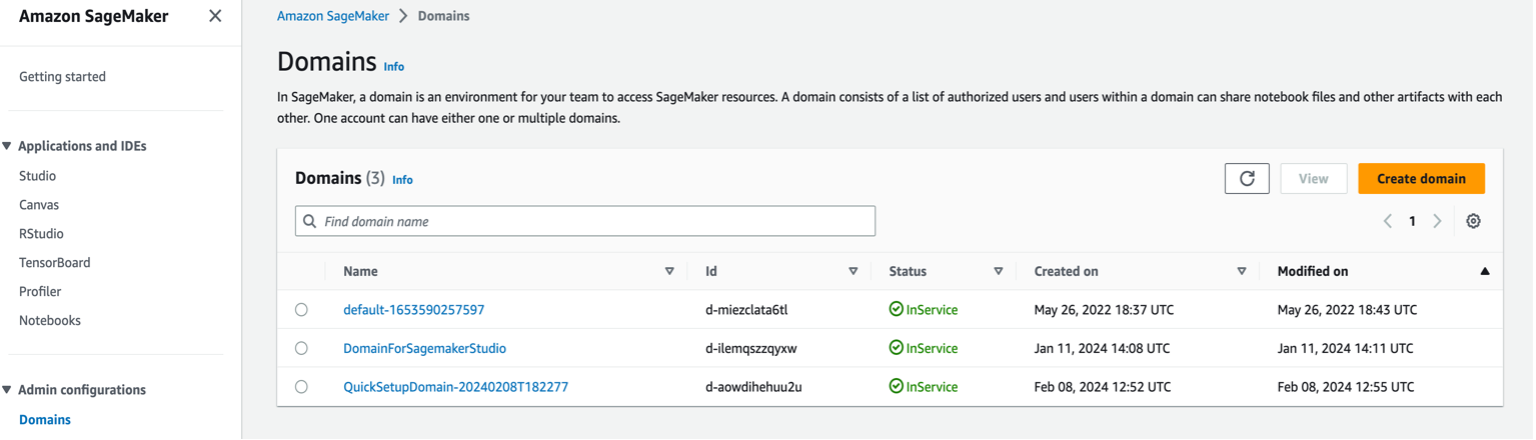Open Studio in the sidebar
The image size is (1536, 440).
pyautogui.click(x=37, y=176)
